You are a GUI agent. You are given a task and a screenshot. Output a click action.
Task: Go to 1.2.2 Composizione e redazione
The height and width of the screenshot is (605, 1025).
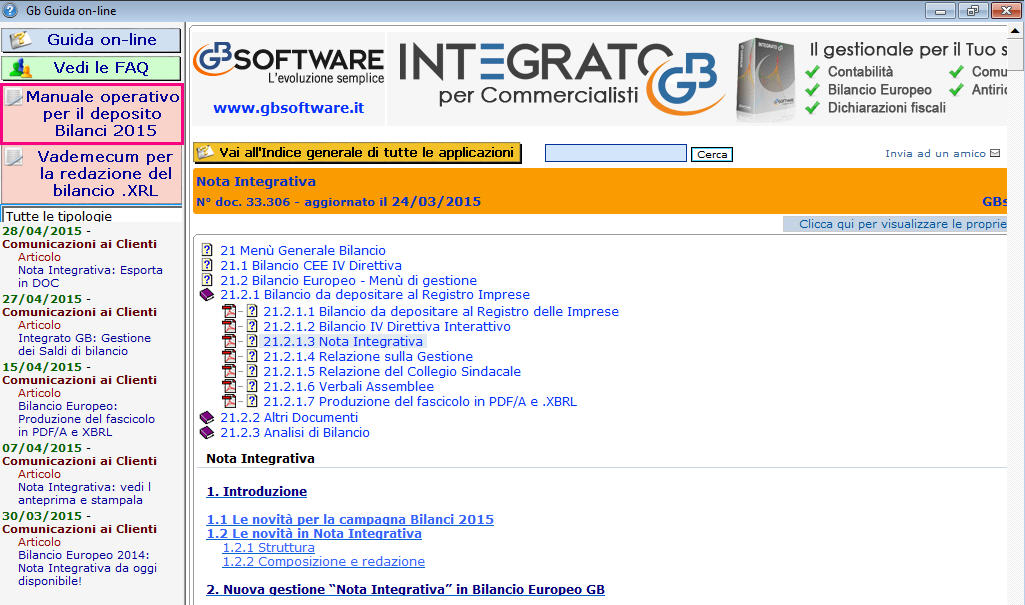click(x=324, y=562)
